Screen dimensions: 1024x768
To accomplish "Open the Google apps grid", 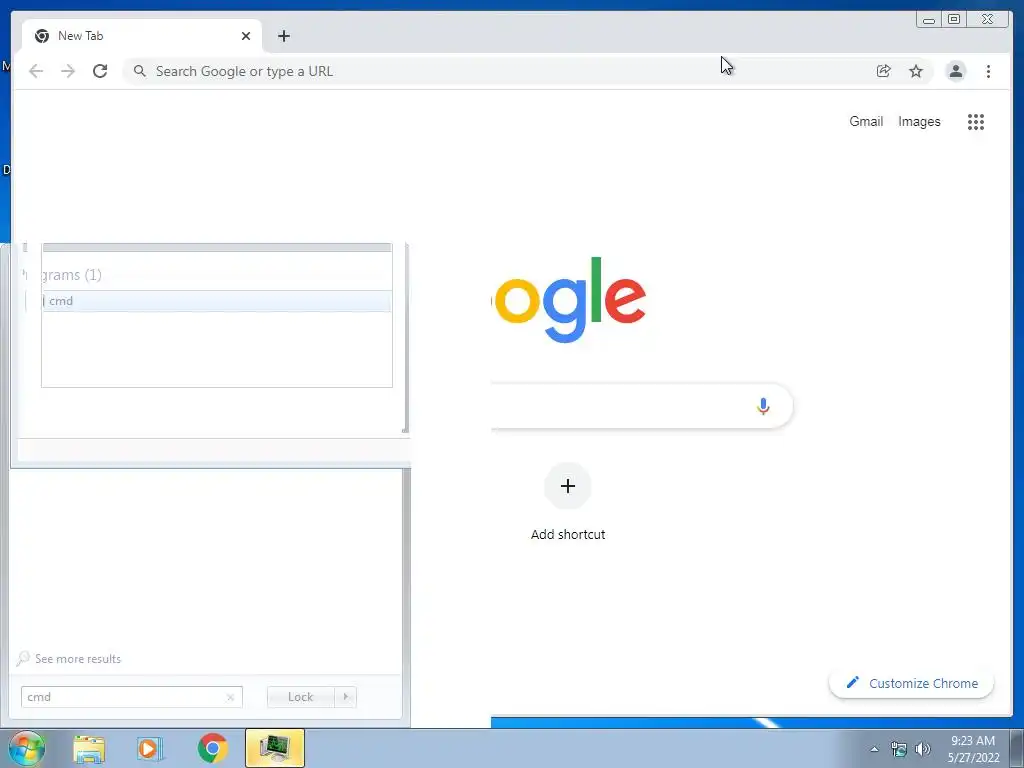I will [976, 121].
